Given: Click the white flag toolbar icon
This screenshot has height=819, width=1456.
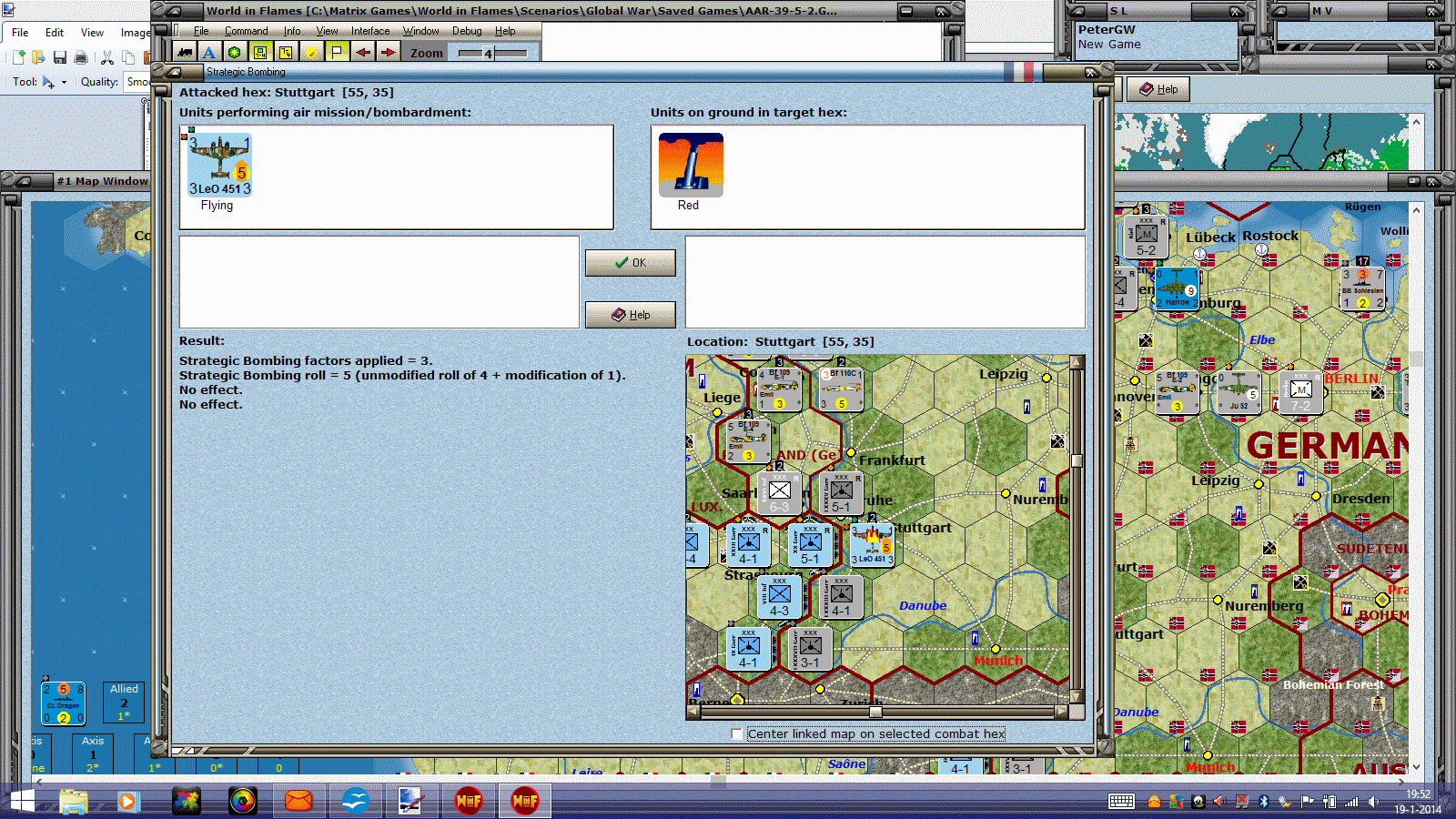Looking at the screenshot, I should pyautogui.click(x=338, y=53).
